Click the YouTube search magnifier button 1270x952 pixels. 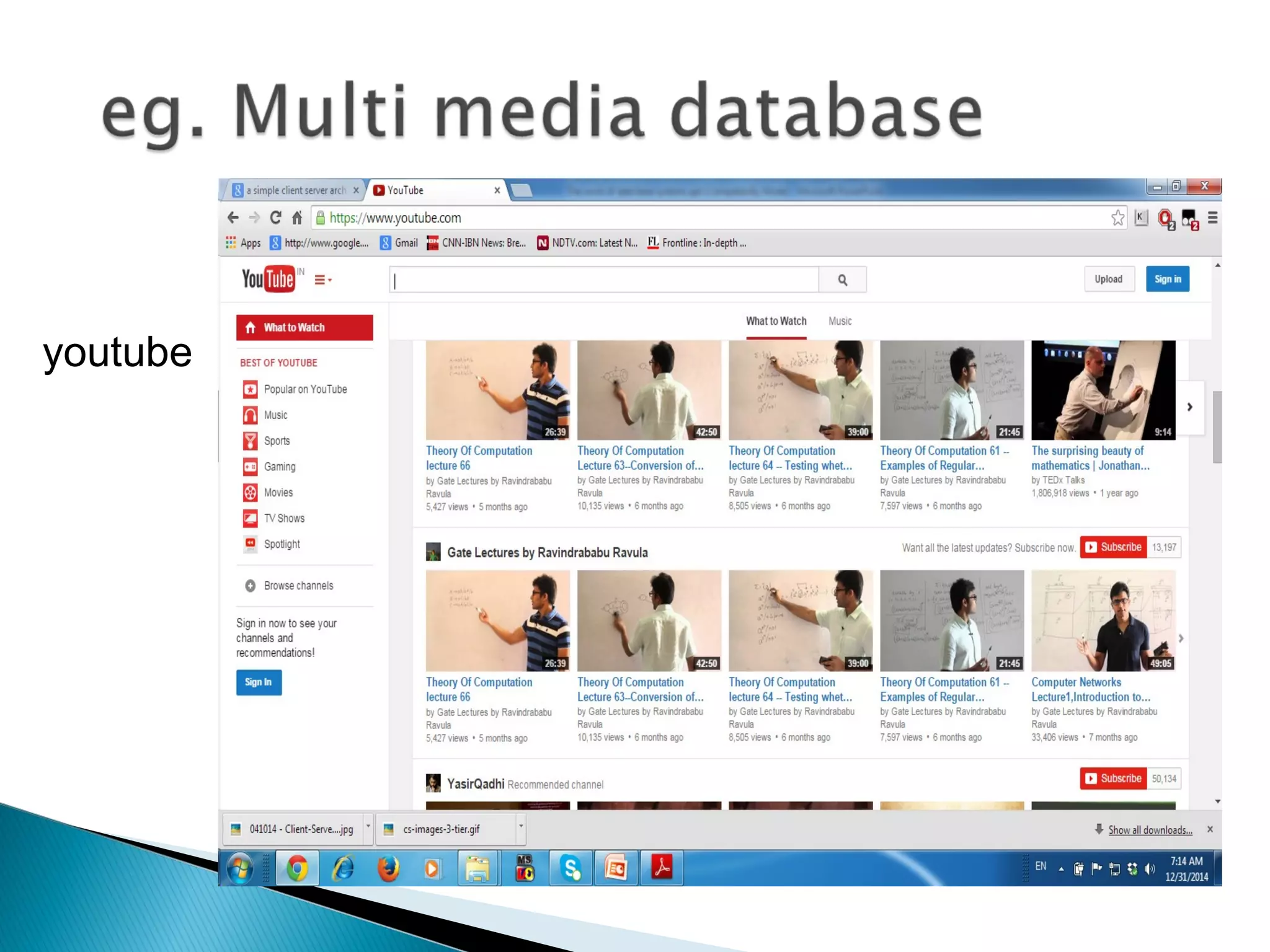click(842, 280)
